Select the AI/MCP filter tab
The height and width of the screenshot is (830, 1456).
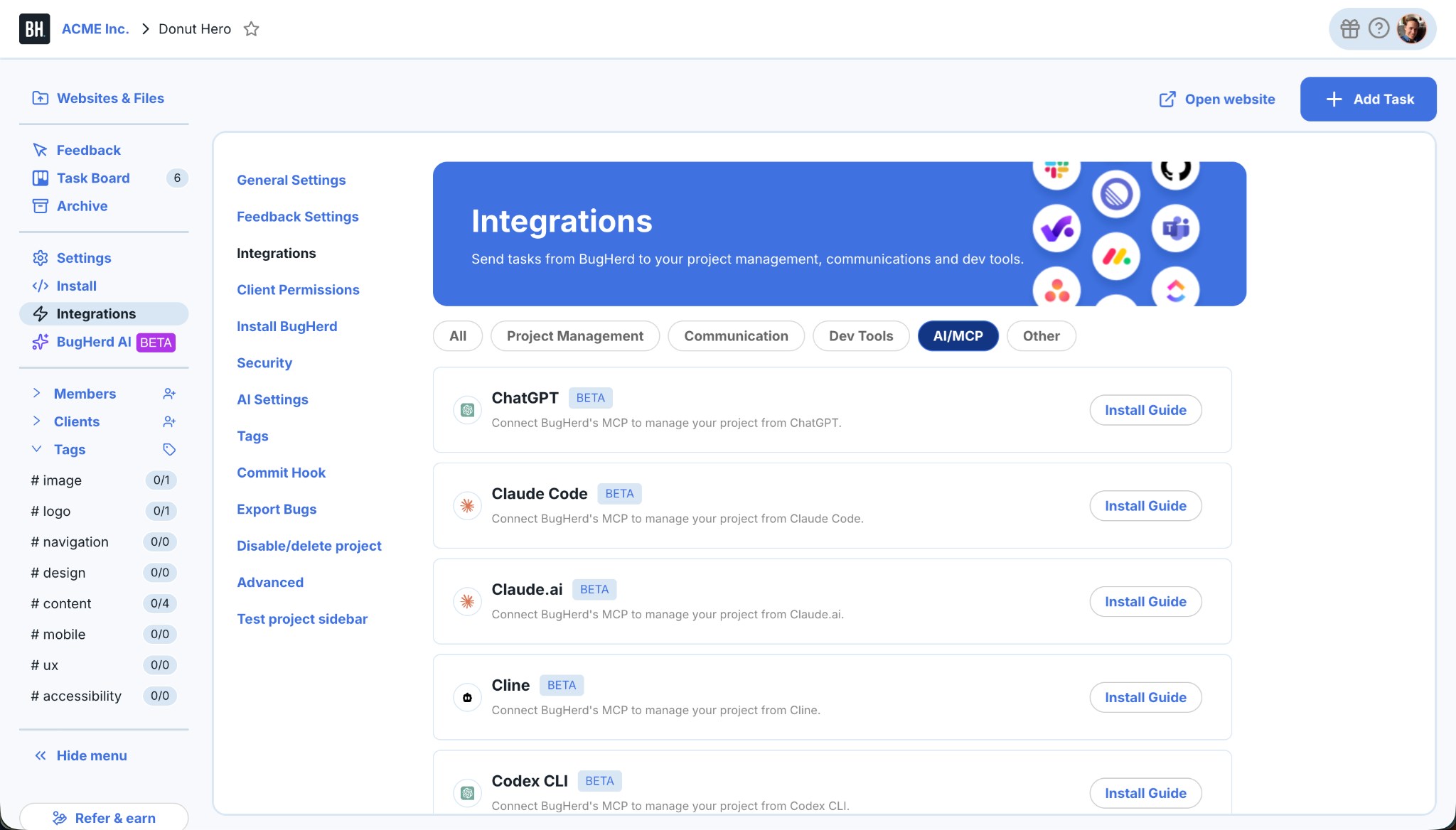click(958, 336)
